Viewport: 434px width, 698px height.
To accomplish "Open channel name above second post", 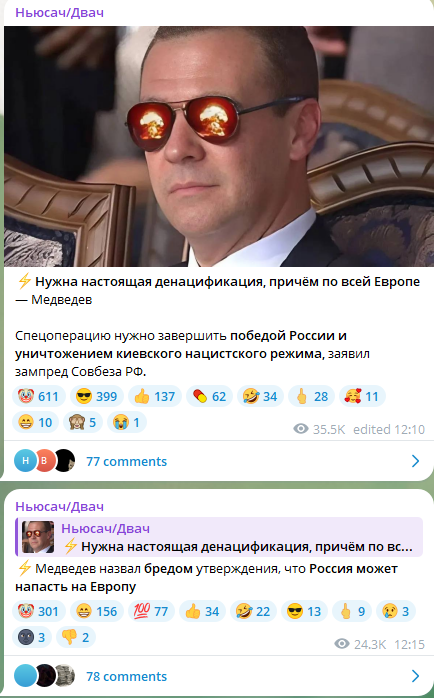I will (x=59, y=507).
